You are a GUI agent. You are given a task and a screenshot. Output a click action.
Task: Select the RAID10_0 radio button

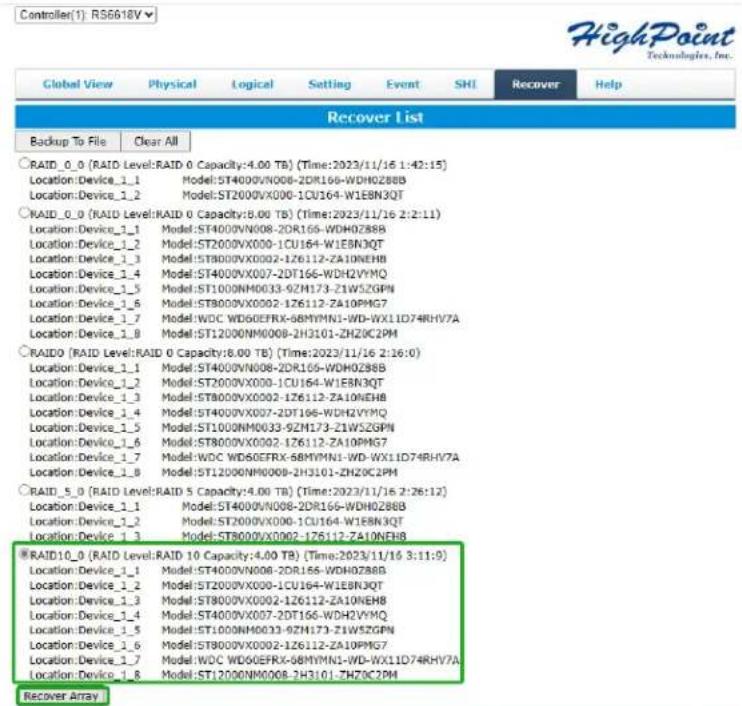coord(24,554)
